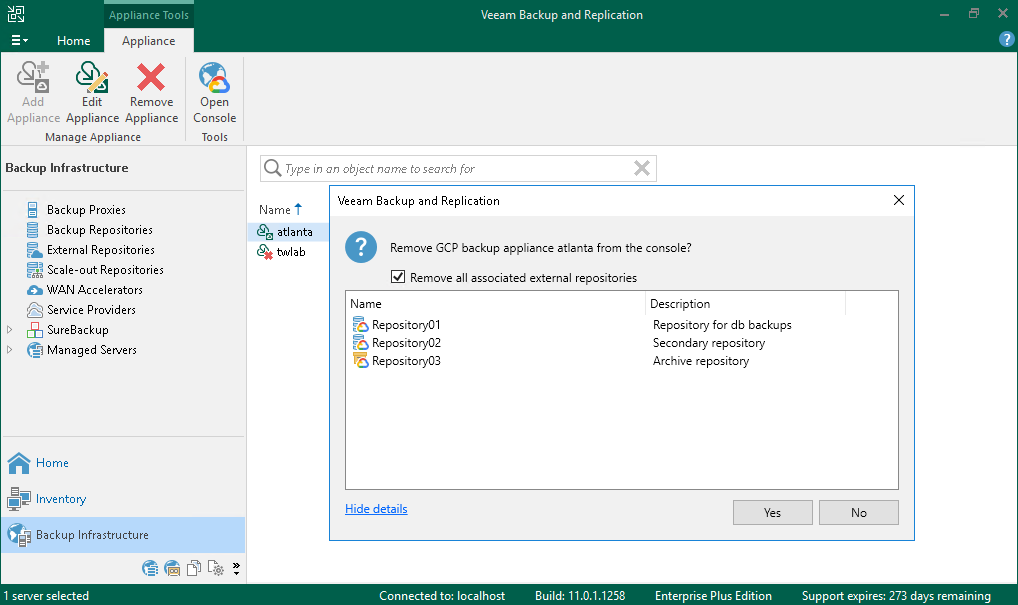Image resolution: width=1018 pixels, height=605 pixels.
Task: Select WAN Accelerators in the tree
Action: [x=95, y=290]
